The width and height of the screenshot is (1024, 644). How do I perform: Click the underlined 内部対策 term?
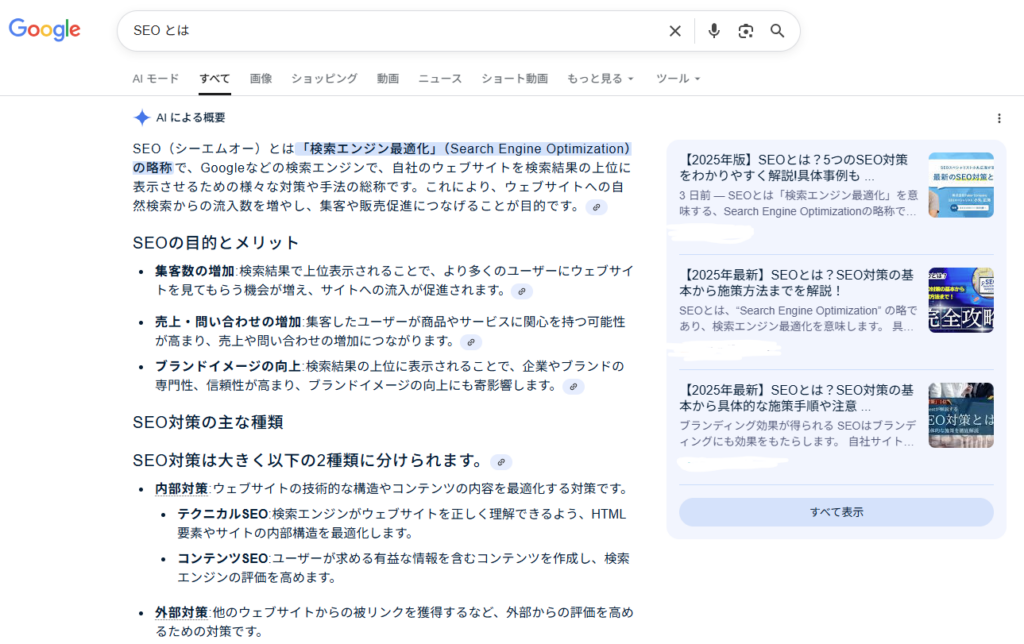[x=181, y=489]
